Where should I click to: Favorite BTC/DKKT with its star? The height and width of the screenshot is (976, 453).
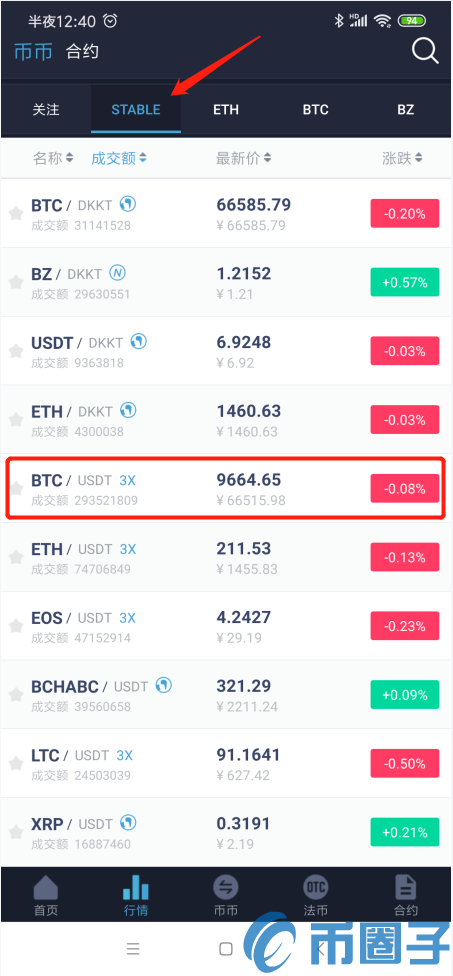coord(16,214)
